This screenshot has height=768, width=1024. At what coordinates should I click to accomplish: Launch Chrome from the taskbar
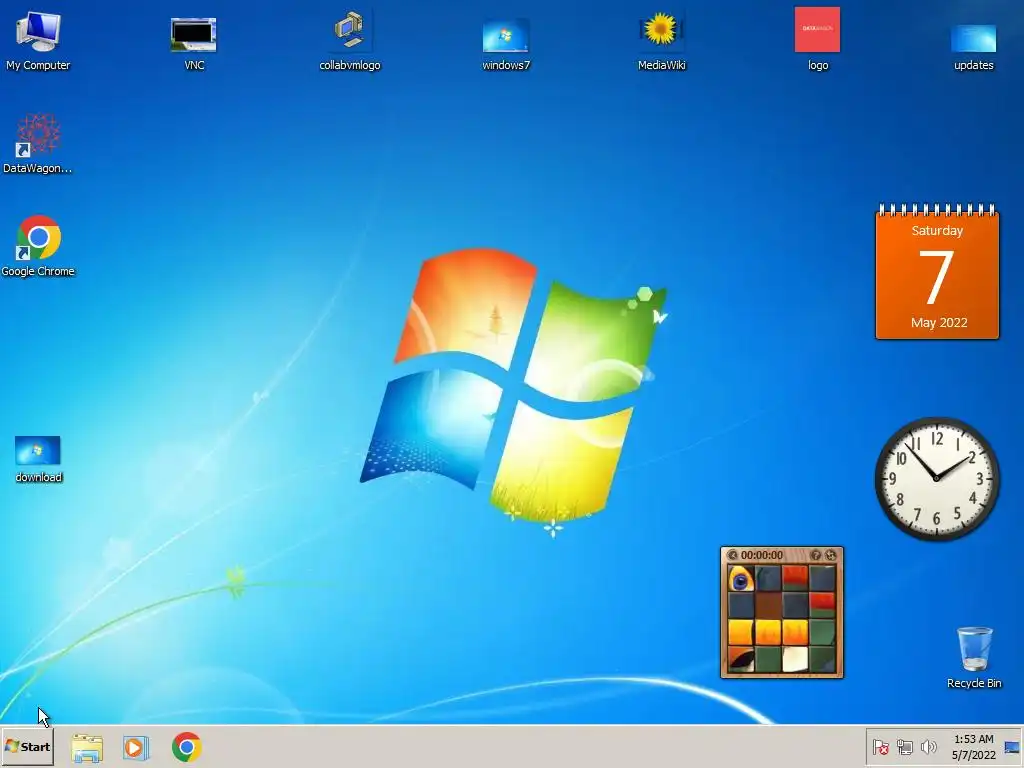tap(187, 747)
